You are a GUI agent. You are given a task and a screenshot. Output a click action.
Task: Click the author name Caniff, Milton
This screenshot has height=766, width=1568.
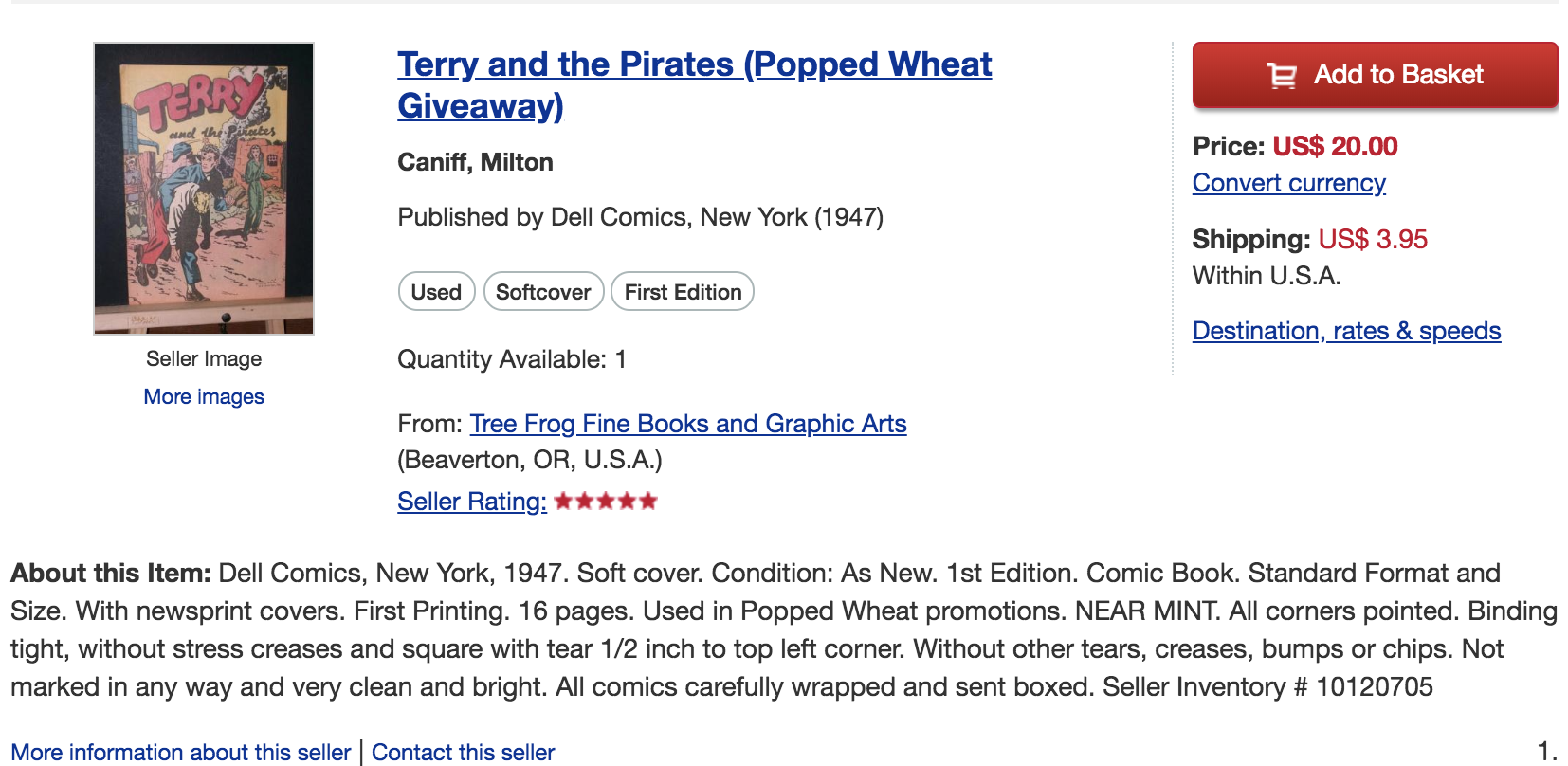[475, 162]
